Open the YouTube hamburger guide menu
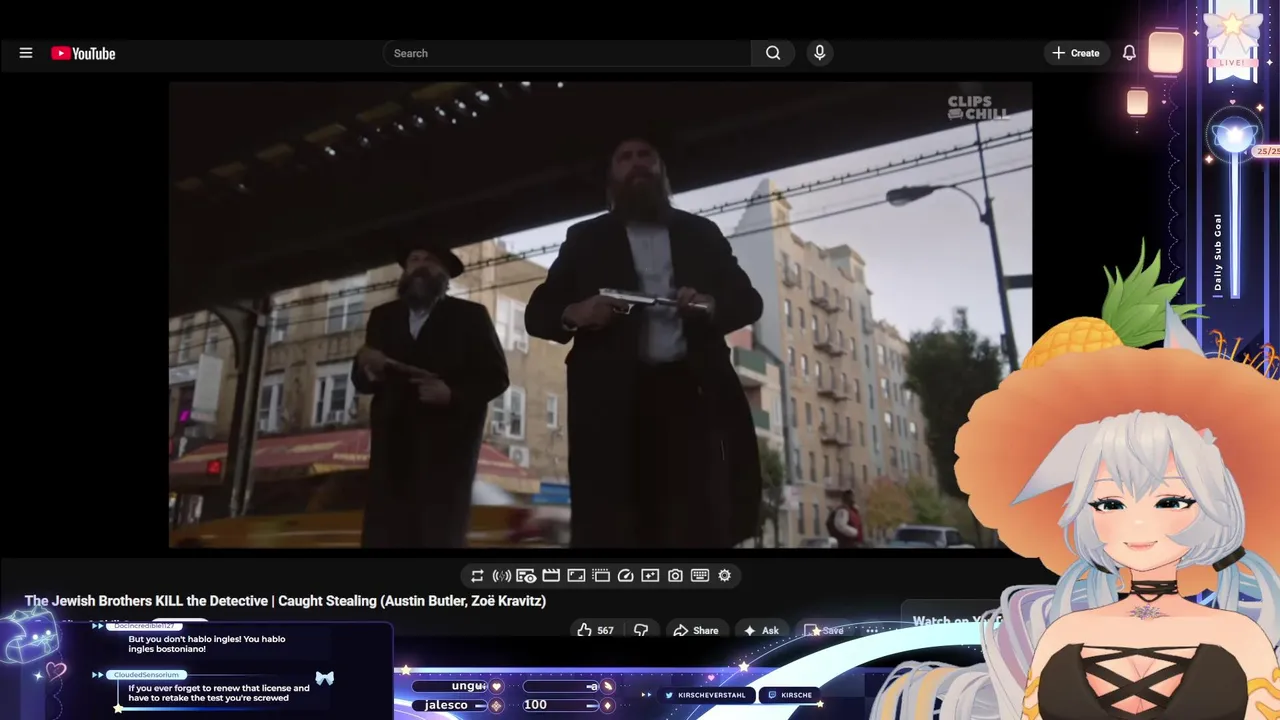The height and width of the screenshot is (720, 1280). pos(26,53)
